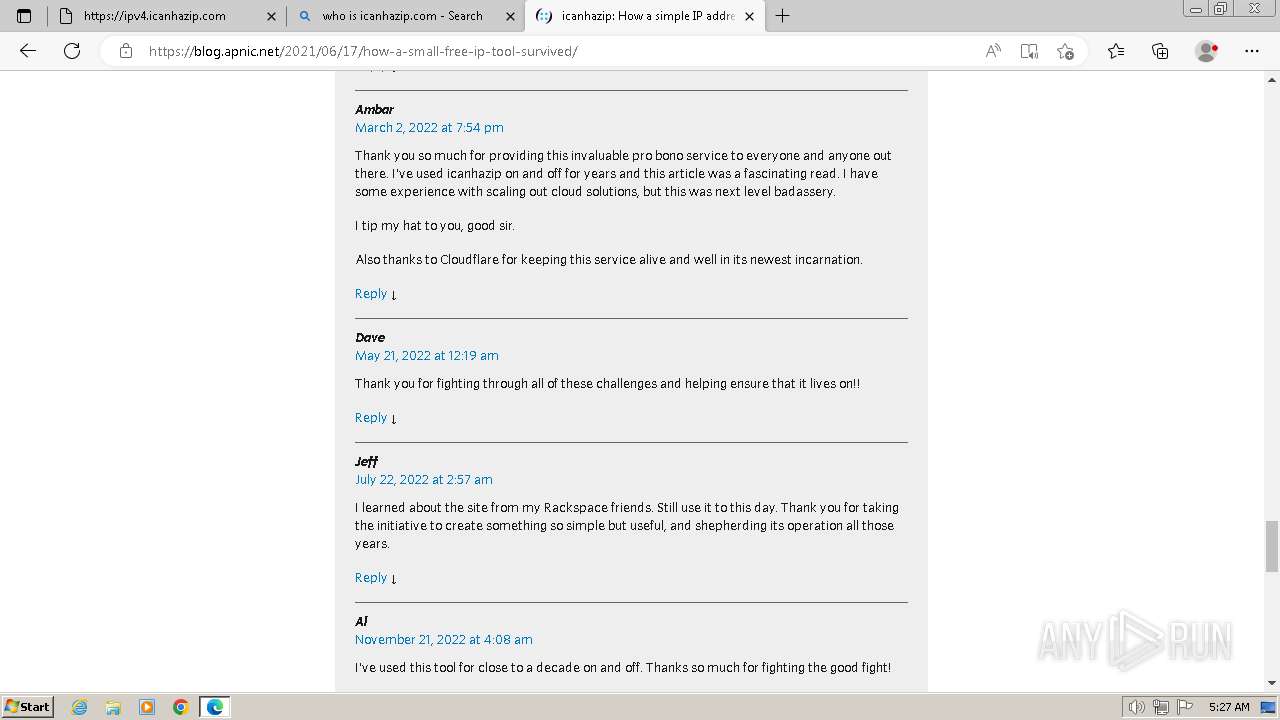Open the volume control tray icon
1280x720 pixels.
1136,707
